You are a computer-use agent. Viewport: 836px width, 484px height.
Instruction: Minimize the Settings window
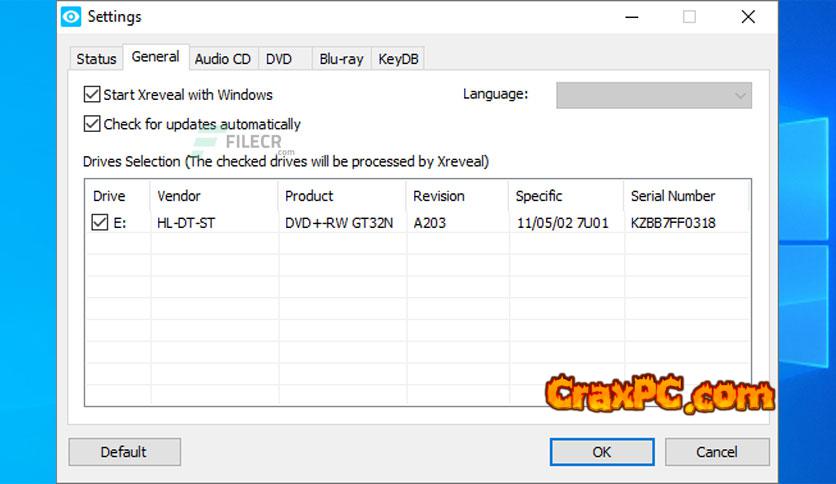tap(632, 17)
